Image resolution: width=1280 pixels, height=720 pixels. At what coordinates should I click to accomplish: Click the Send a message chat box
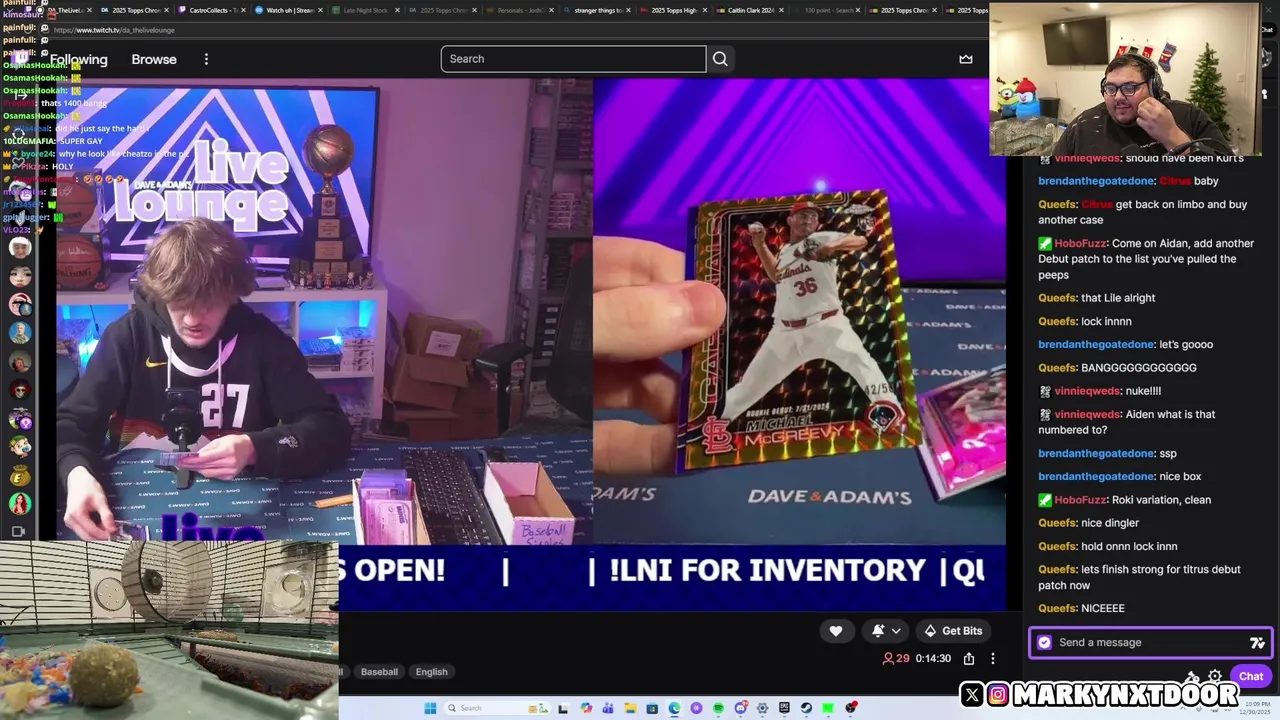pos(1150,642)
